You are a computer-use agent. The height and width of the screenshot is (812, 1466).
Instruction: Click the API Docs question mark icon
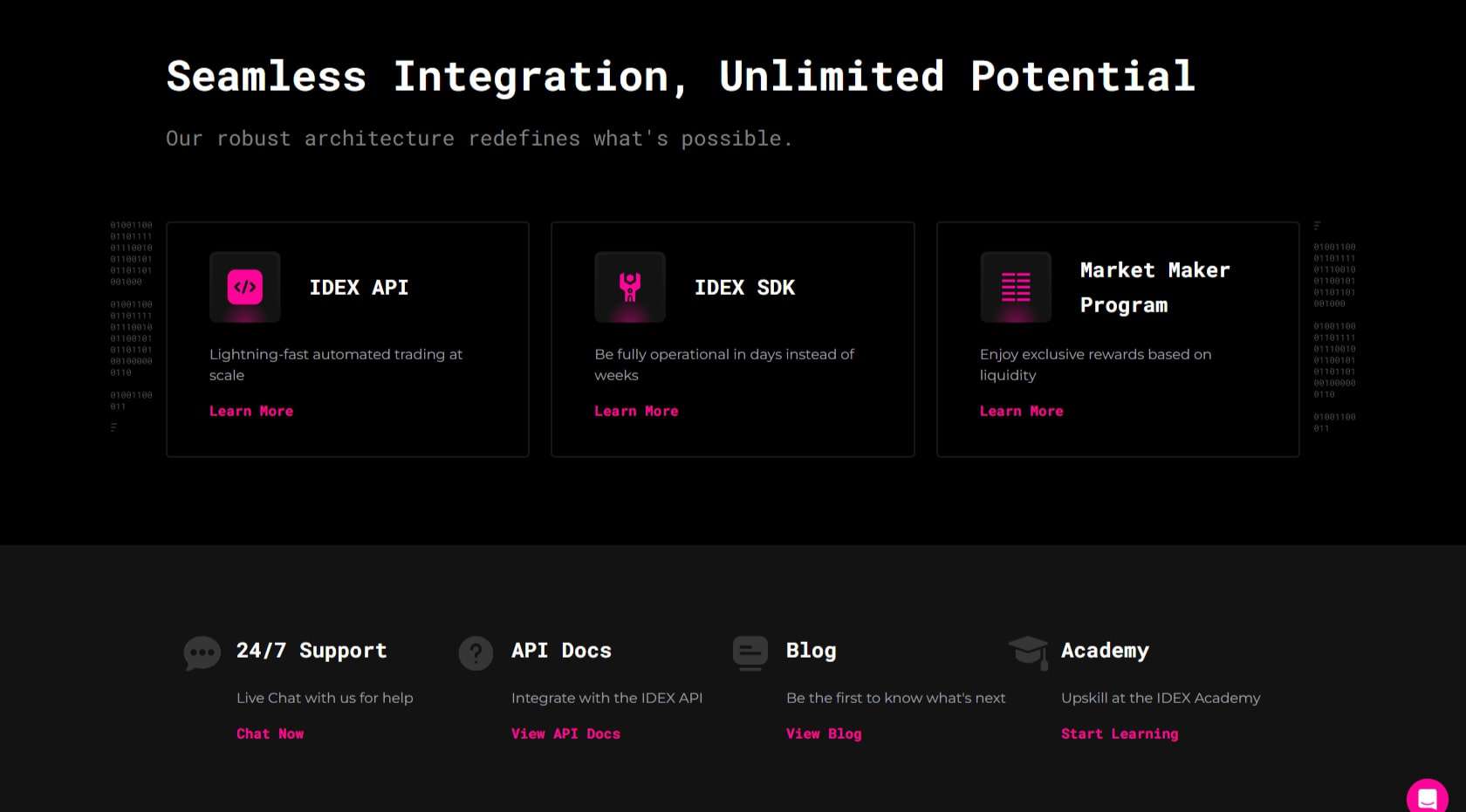476,652
